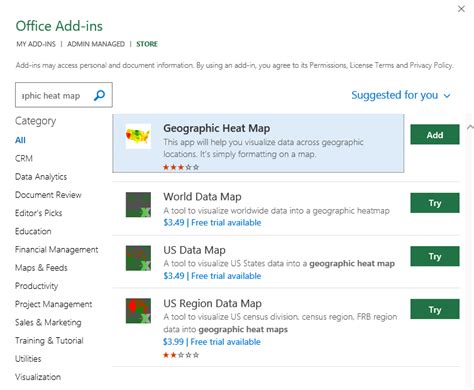
Task: Open the US Data Map title
Action: [194, 250]
